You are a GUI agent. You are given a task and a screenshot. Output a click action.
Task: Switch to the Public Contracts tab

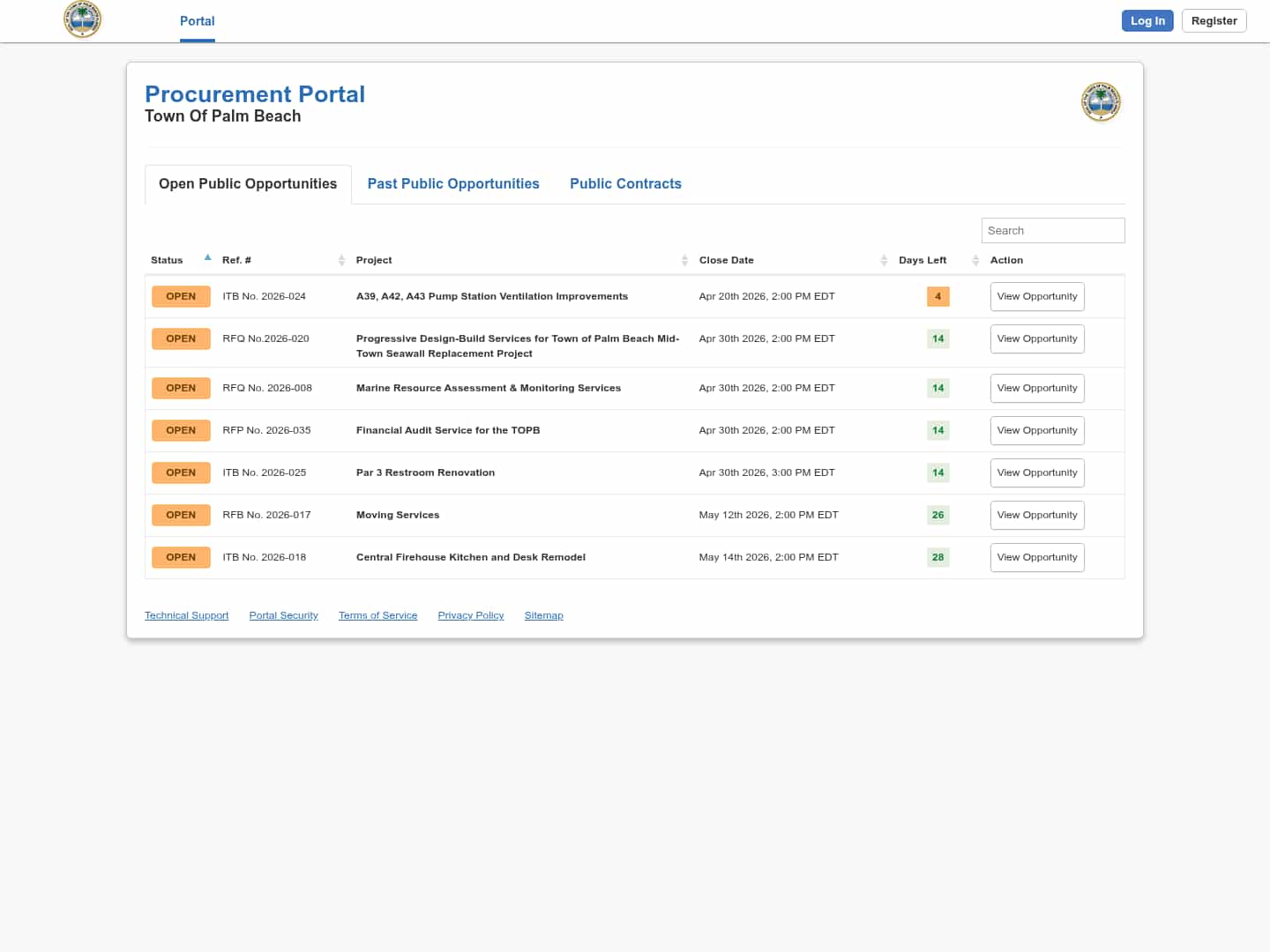(625, 184)
